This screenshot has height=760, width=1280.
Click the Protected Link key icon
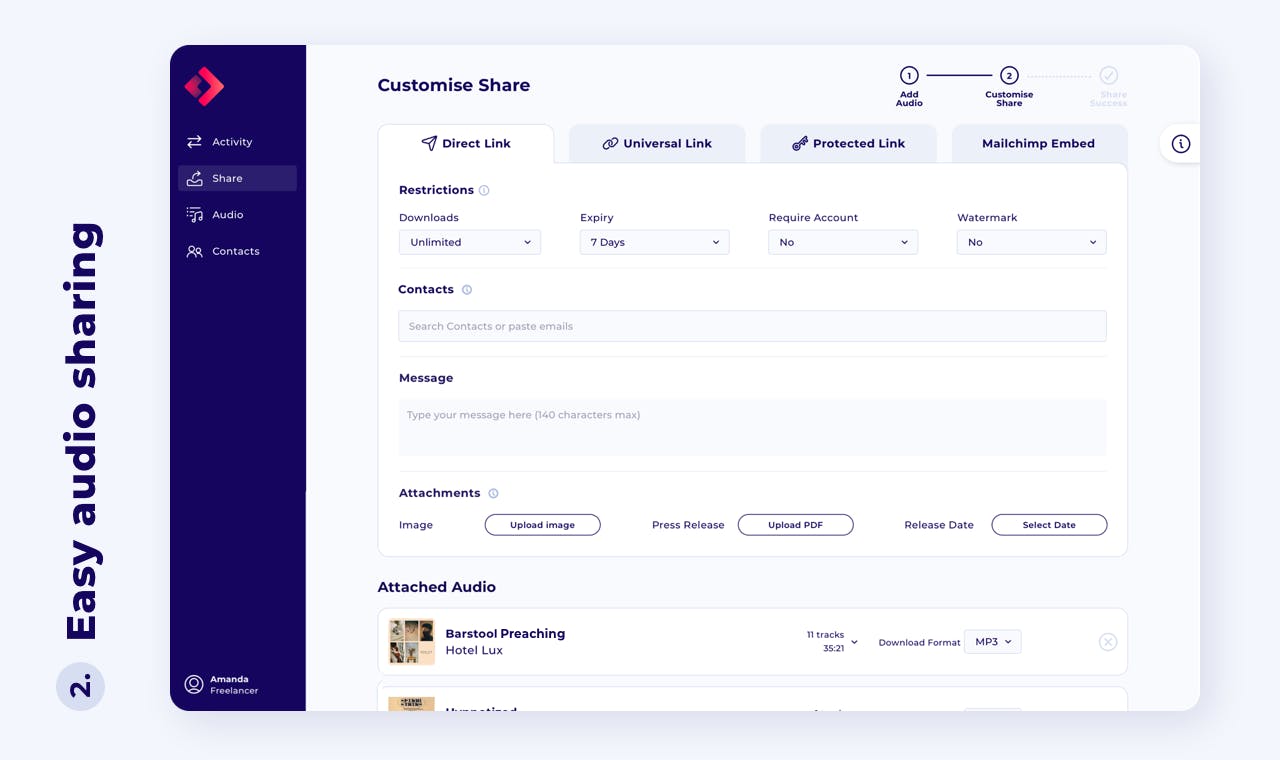click(x=800, y=144)
